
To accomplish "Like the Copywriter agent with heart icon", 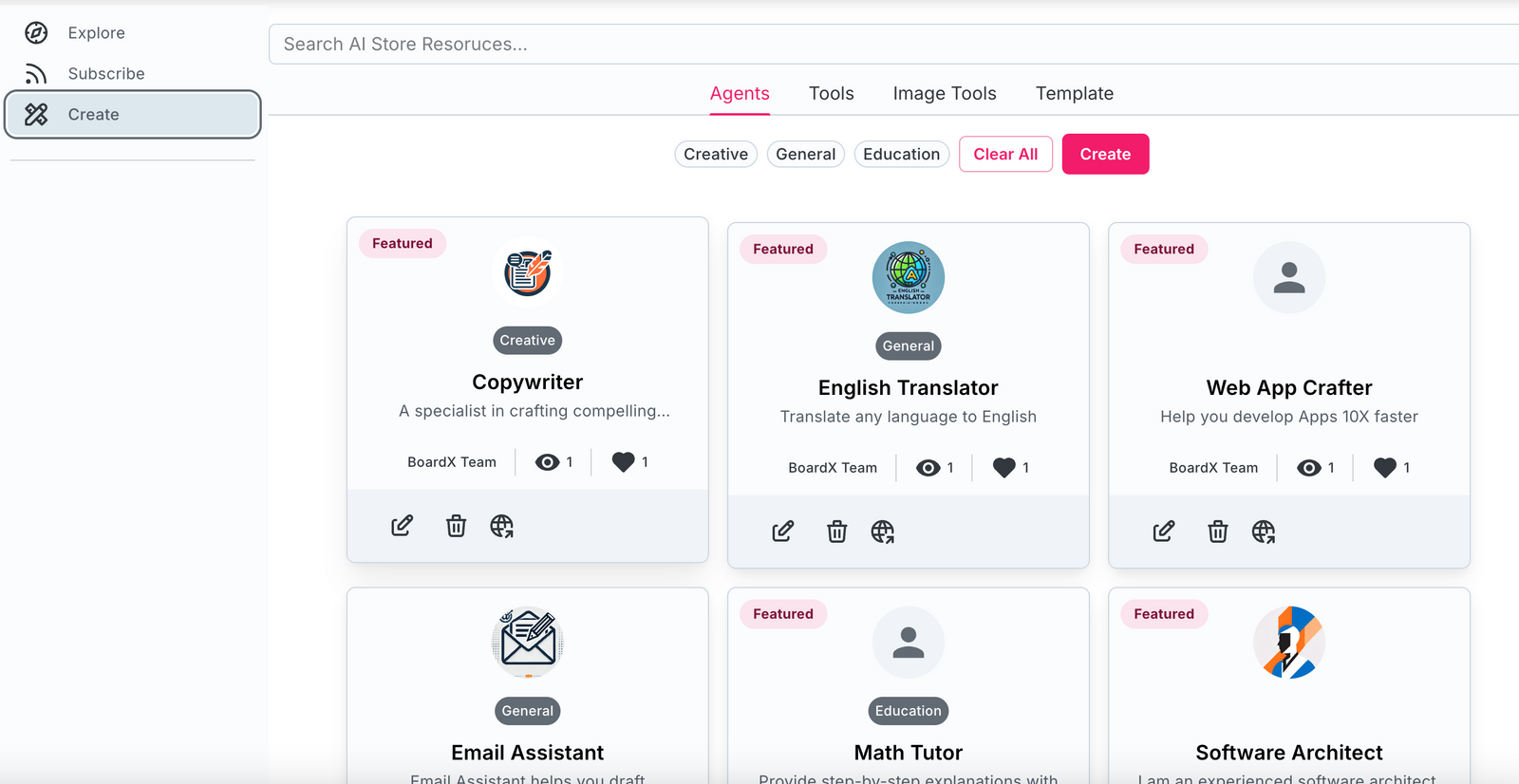I will (x=623, y=462).
